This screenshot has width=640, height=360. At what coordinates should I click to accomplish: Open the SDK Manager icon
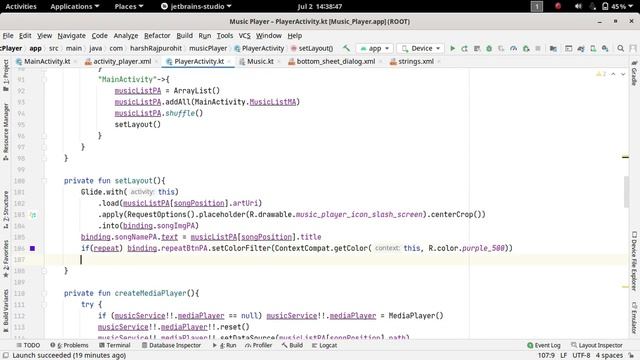[x=605, y=48]
